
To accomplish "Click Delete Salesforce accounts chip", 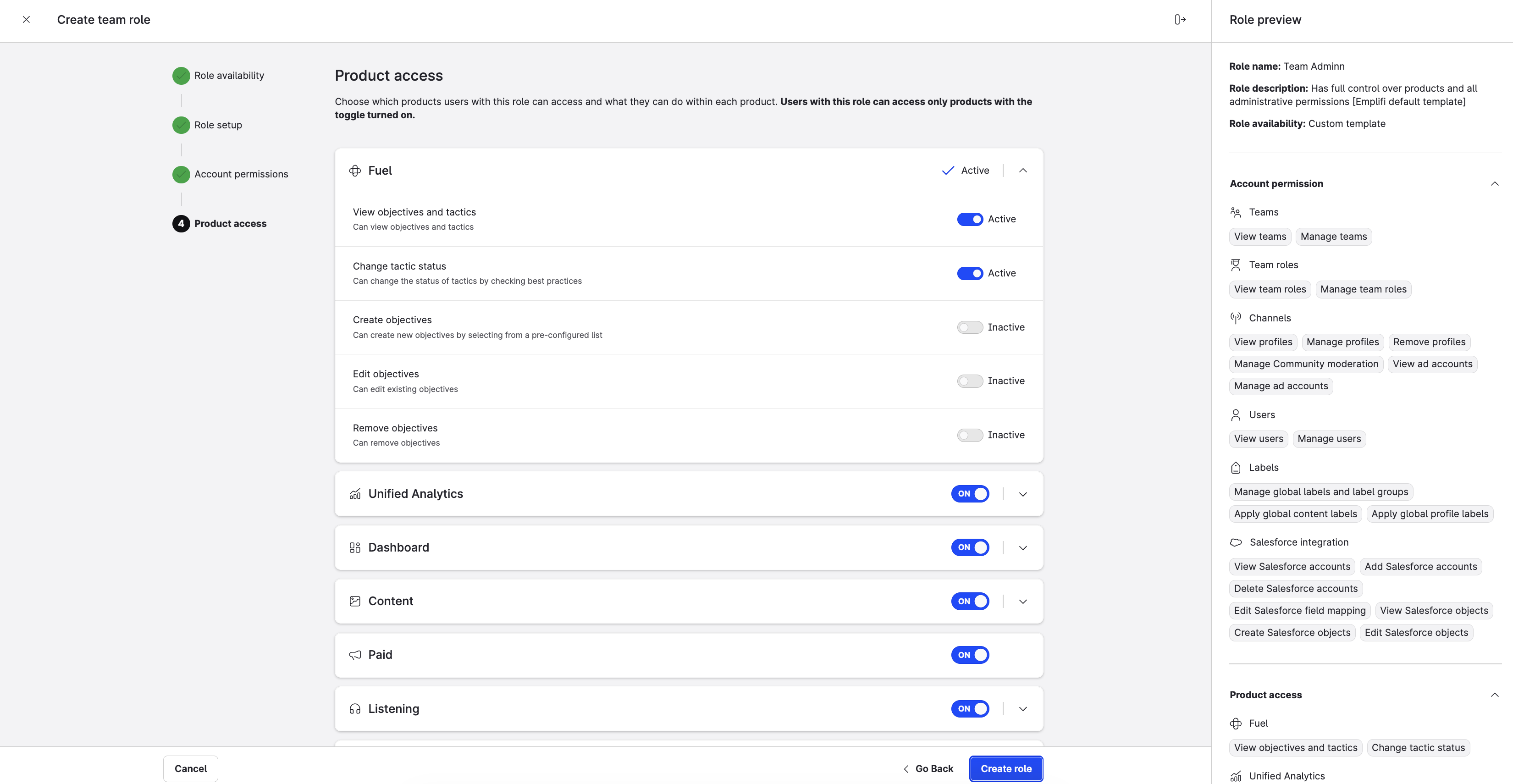I will (1296, 588).
